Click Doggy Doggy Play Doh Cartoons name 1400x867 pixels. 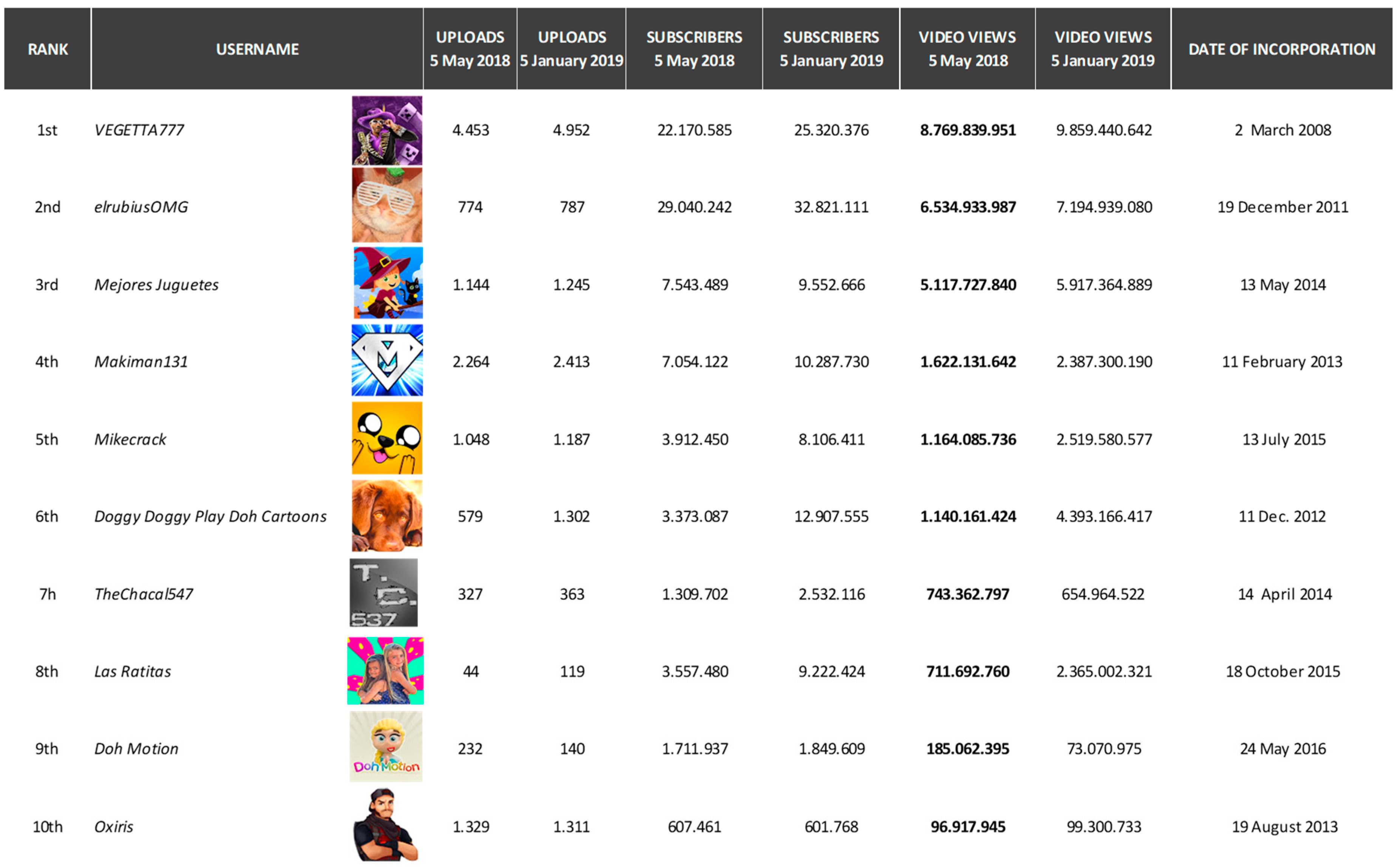(210, 517)
